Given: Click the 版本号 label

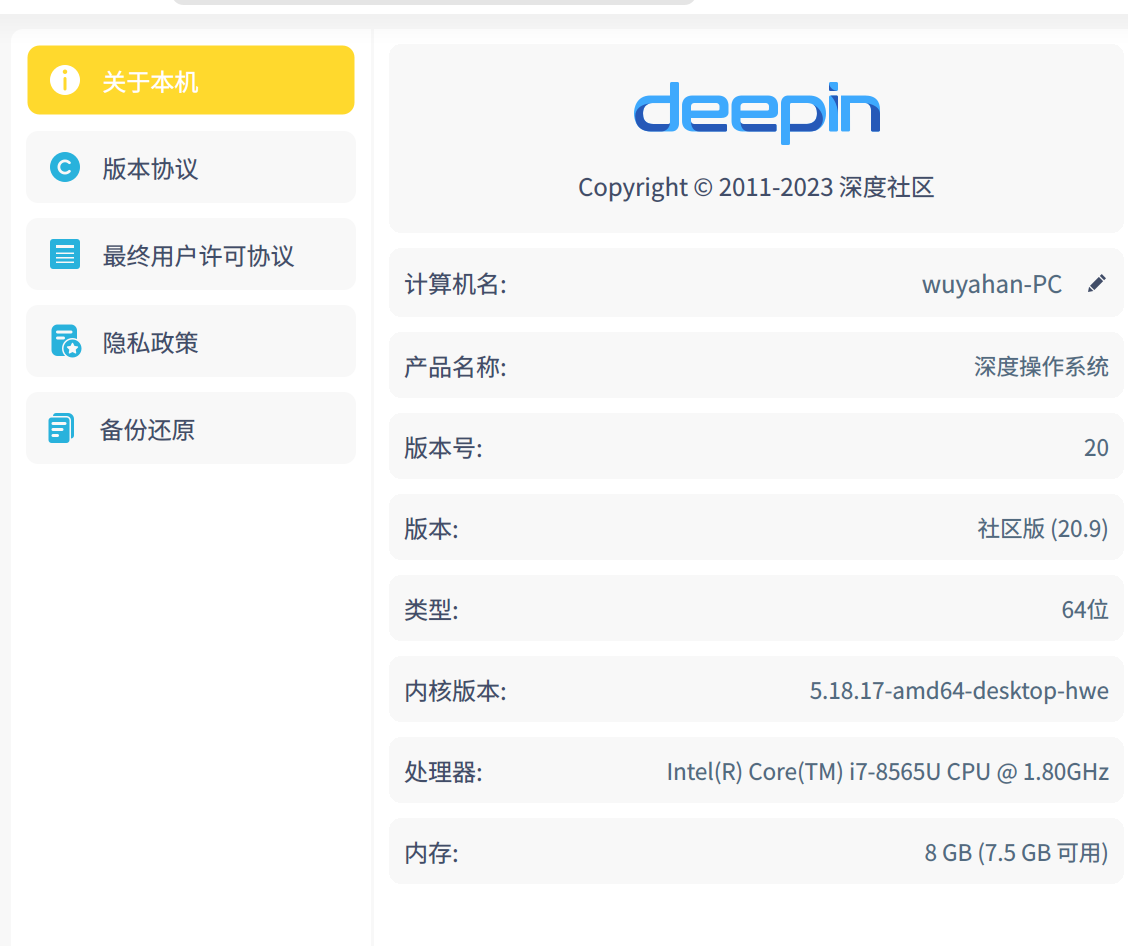Looking at the screenshot, I should (x=443, y=448).
